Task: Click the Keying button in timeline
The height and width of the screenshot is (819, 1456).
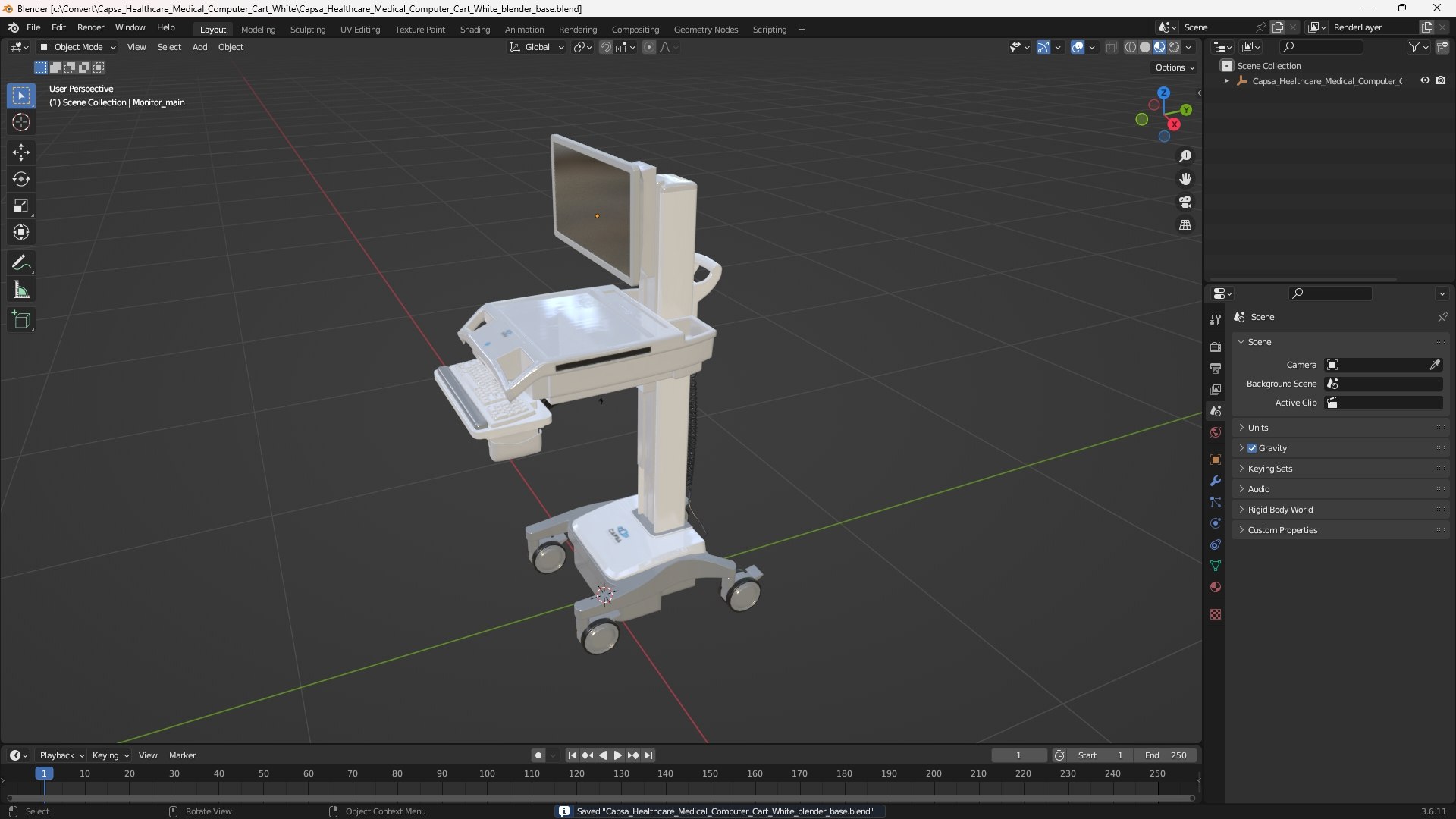Action: (x=110, y=755)
